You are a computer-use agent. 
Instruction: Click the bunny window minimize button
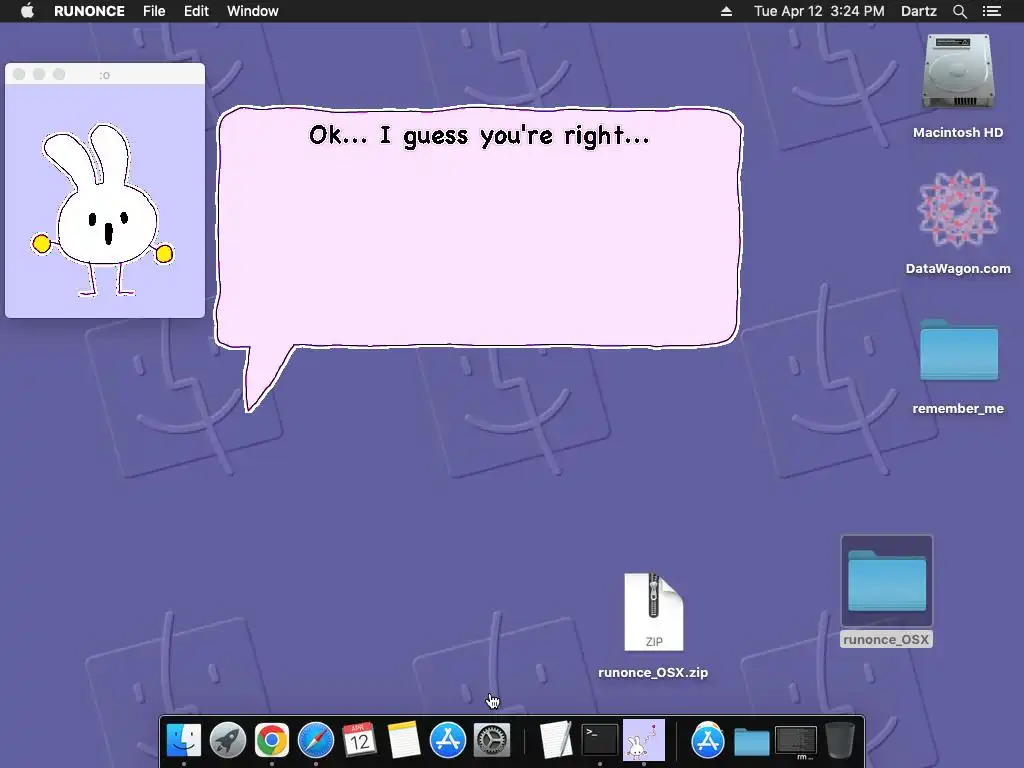39,74
